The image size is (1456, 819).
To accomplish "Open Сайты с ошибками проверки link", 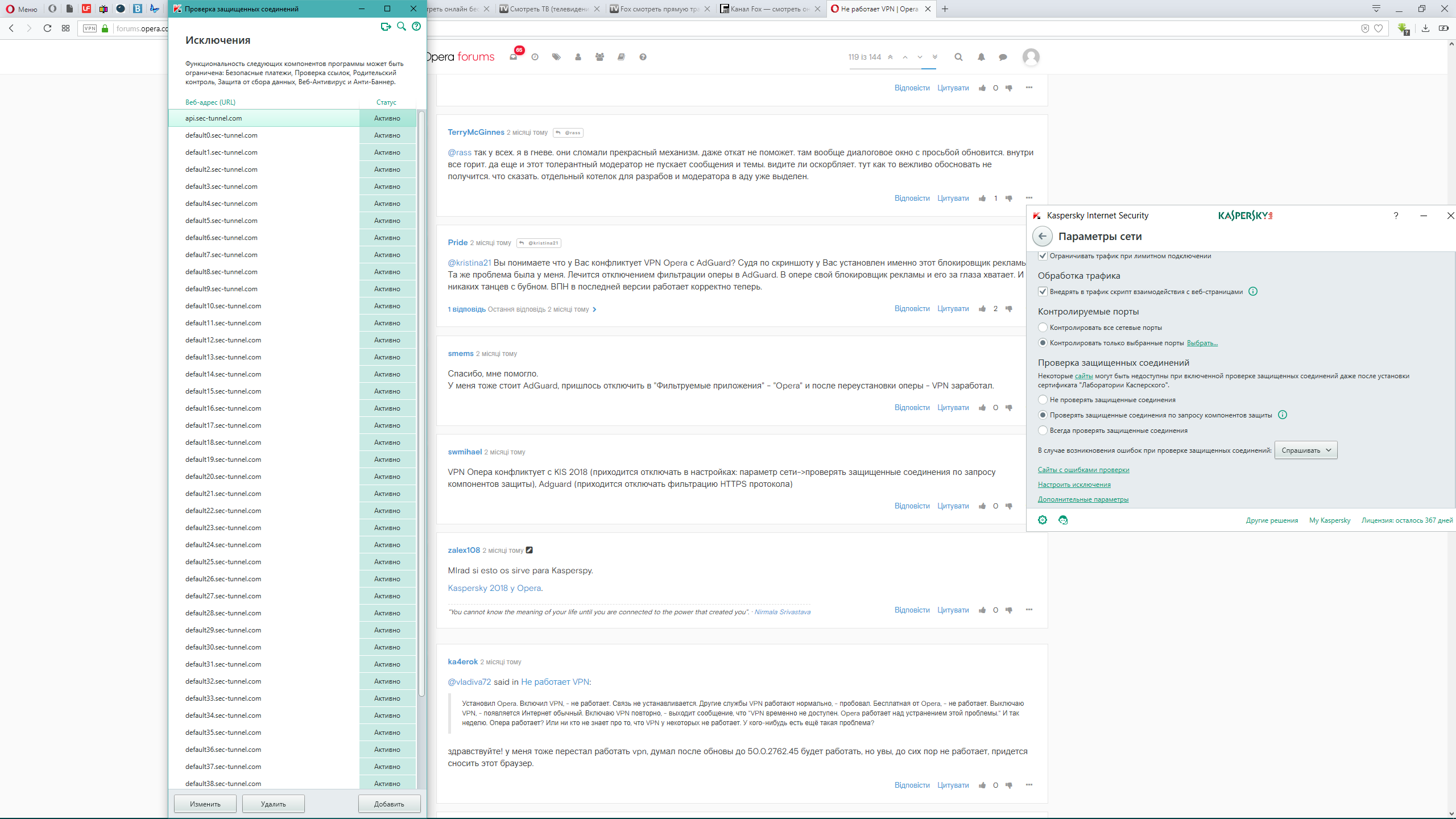I will coord(1083,470).
